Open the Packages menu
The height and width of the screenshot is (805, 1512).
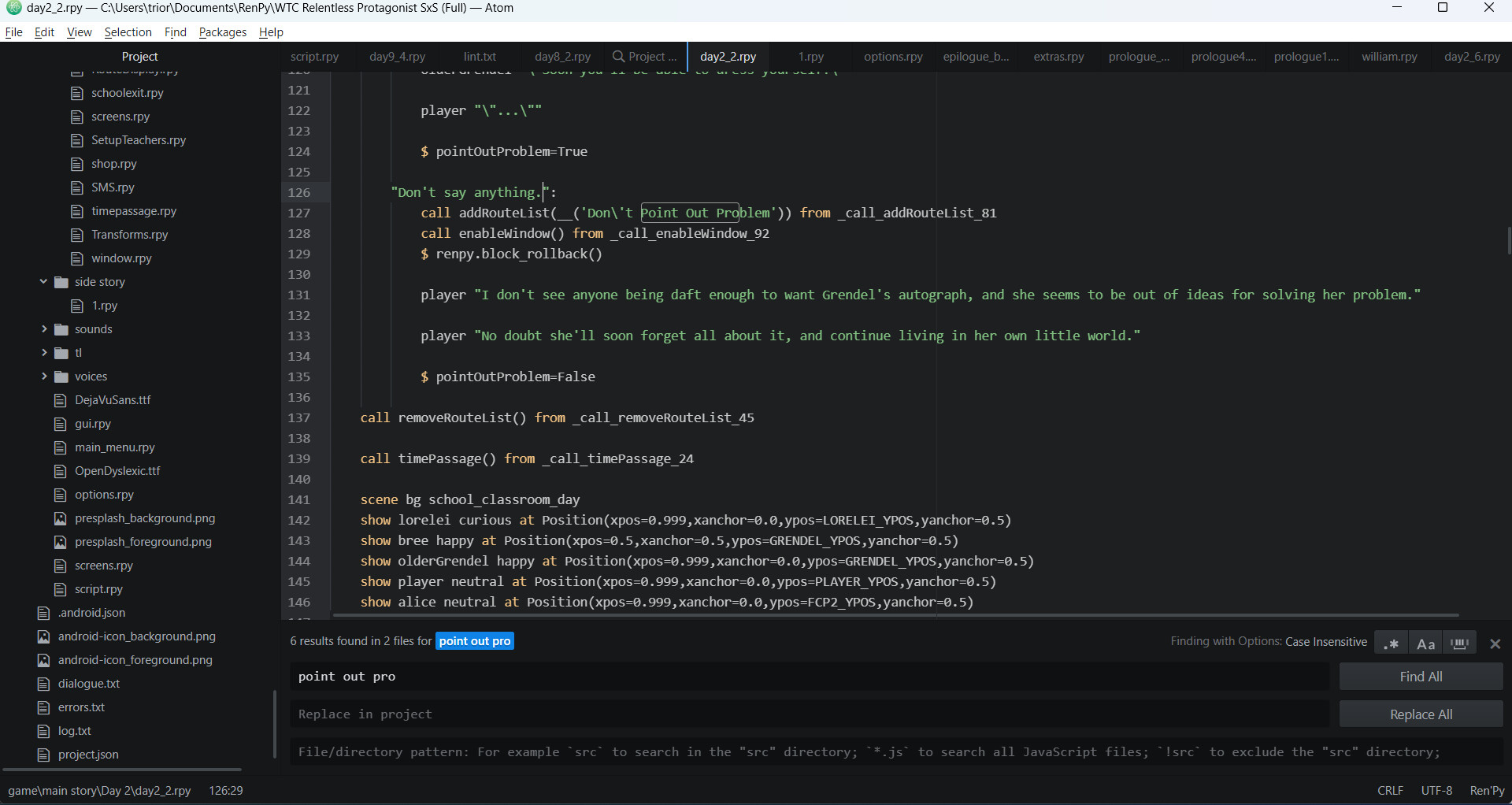click(222, 32)
